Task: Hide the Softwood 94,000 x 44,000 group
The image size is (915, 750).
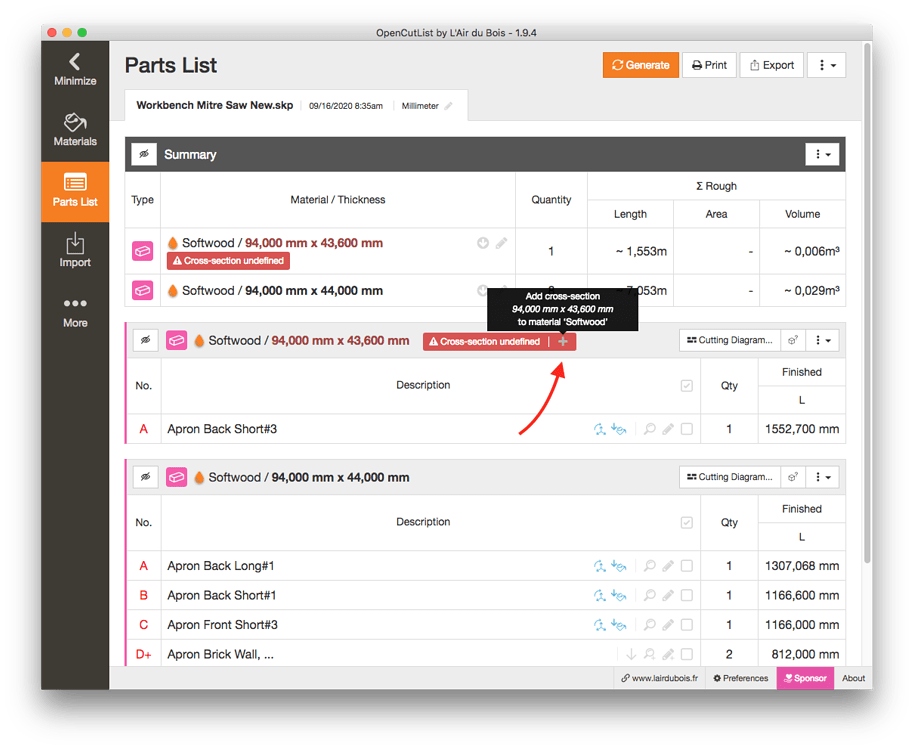Action: [x=145, y=477]
